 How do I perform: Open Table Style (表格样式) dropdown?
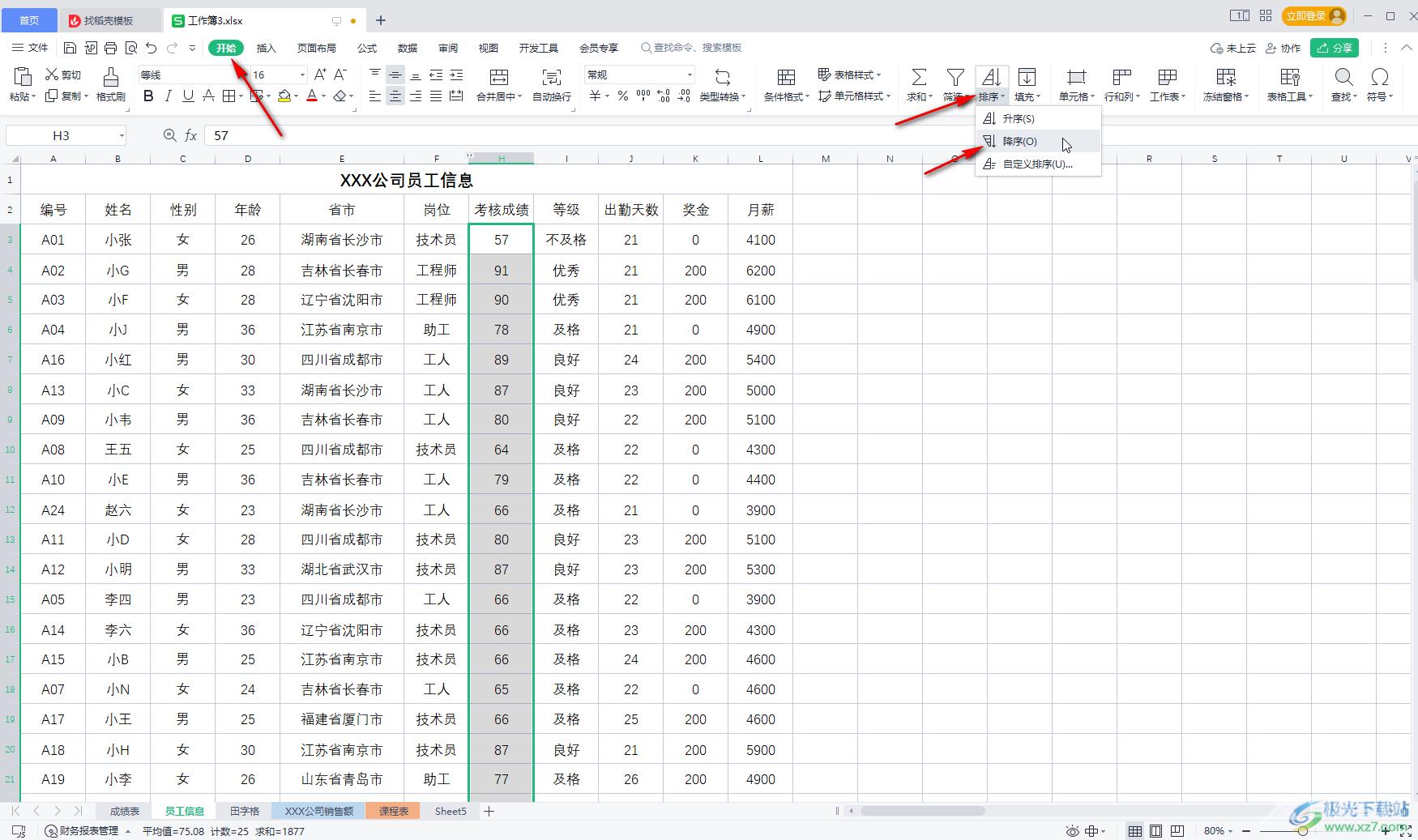(849, 75)
